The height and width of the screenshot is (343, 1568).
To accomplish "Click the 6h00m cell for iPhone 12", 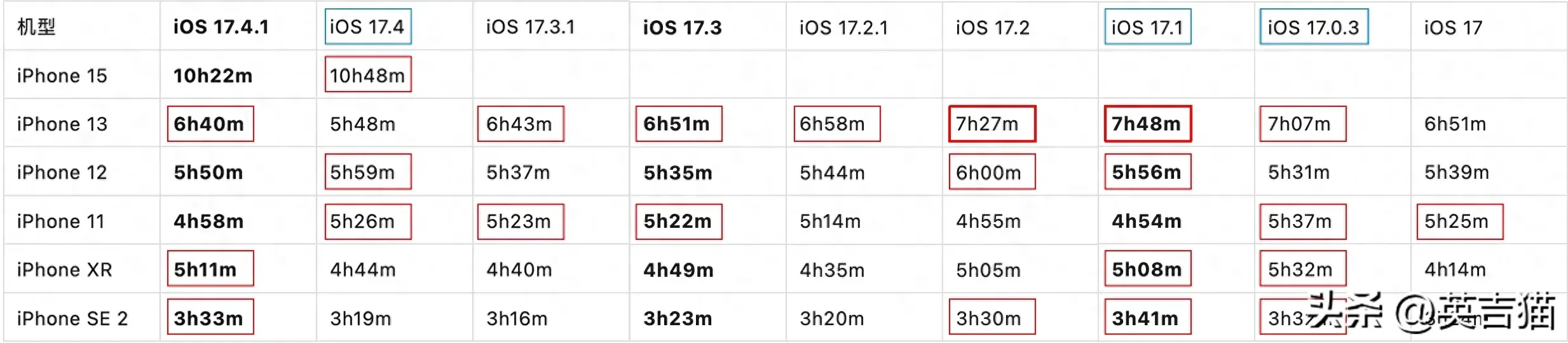I will (991, 172).
